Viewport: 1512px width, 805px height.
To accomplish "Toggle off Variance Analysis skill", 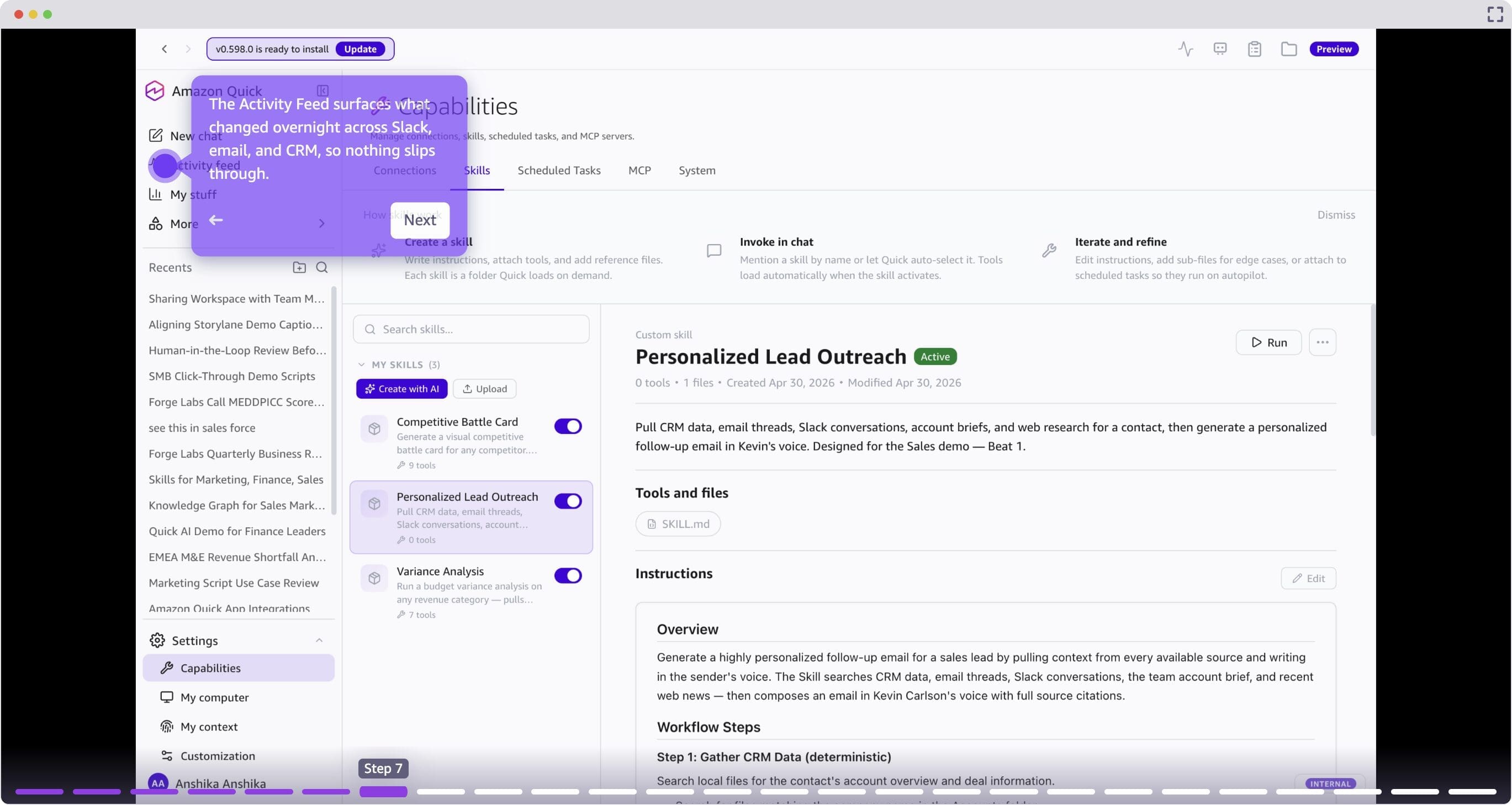I will pos(568,575).
